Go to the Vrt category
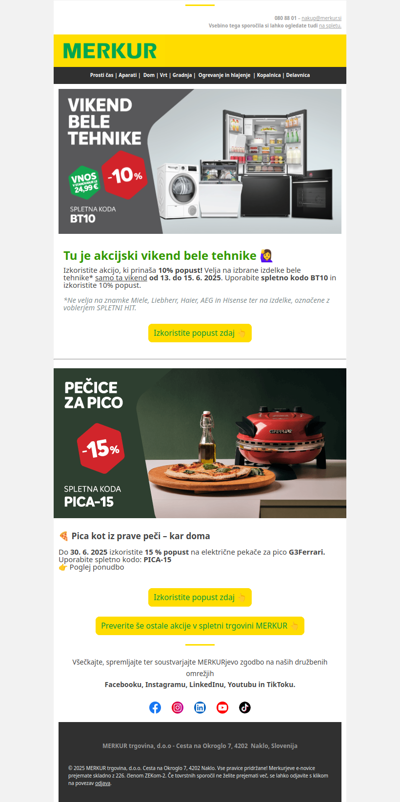The image size is (400, 802). (164, 75)
